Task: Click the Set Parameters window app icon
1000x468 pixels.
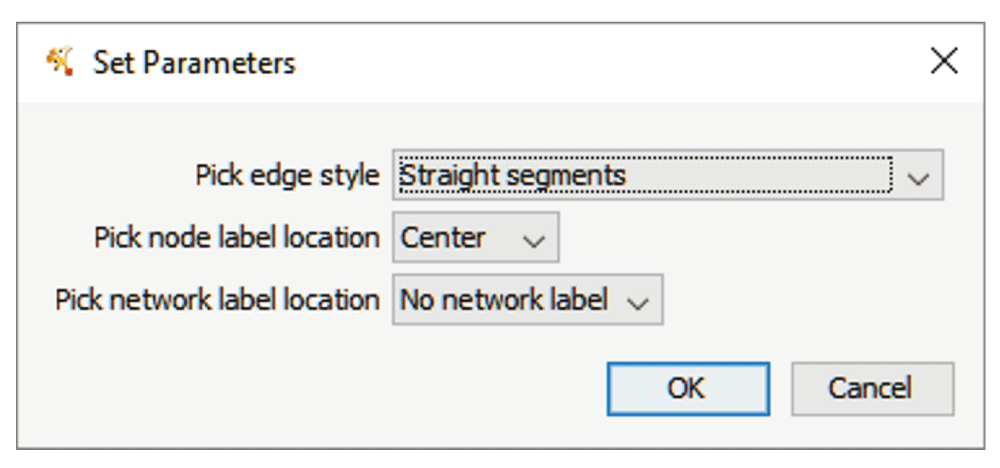Action: coord(60,62)
